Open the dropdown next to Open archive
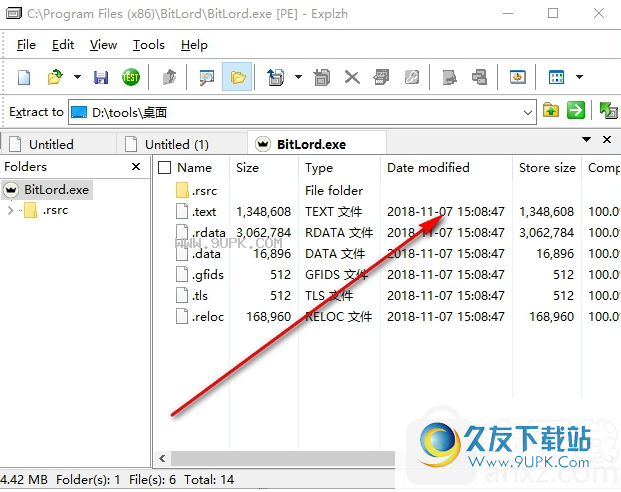 click(77, 77)
